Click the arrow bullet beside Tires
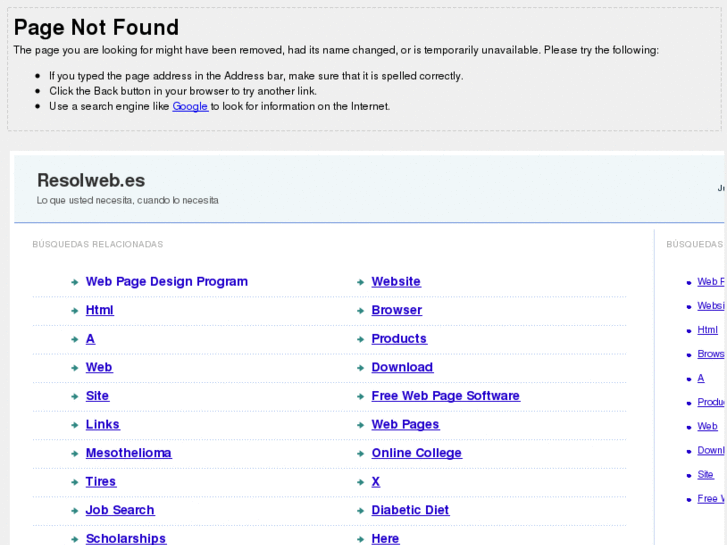 click(x=75, y=483)
